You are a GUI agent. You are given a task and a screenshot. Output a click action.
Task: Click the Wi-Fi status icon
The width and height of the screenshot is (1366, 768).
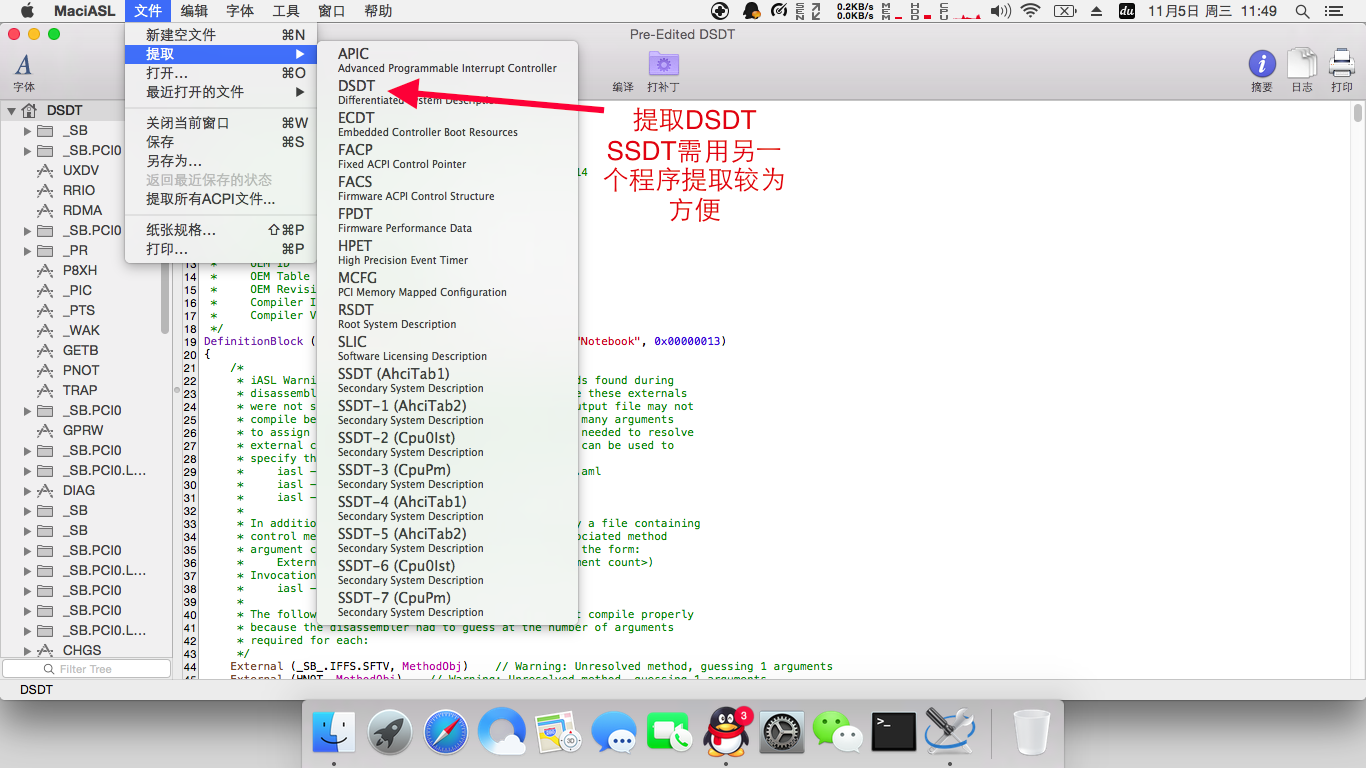coord(1030,11)
